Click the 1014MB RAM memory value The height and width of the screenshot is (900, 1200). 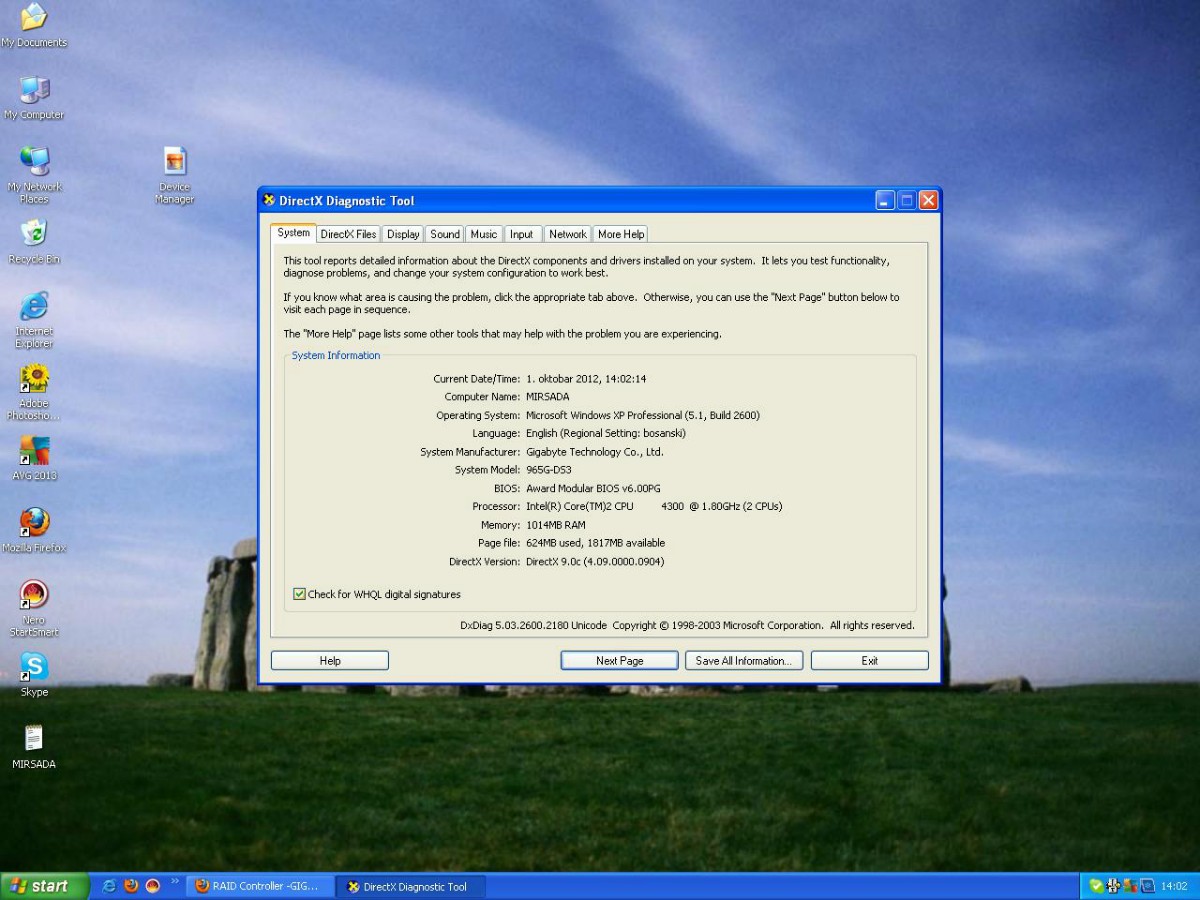tap(556, 525)
